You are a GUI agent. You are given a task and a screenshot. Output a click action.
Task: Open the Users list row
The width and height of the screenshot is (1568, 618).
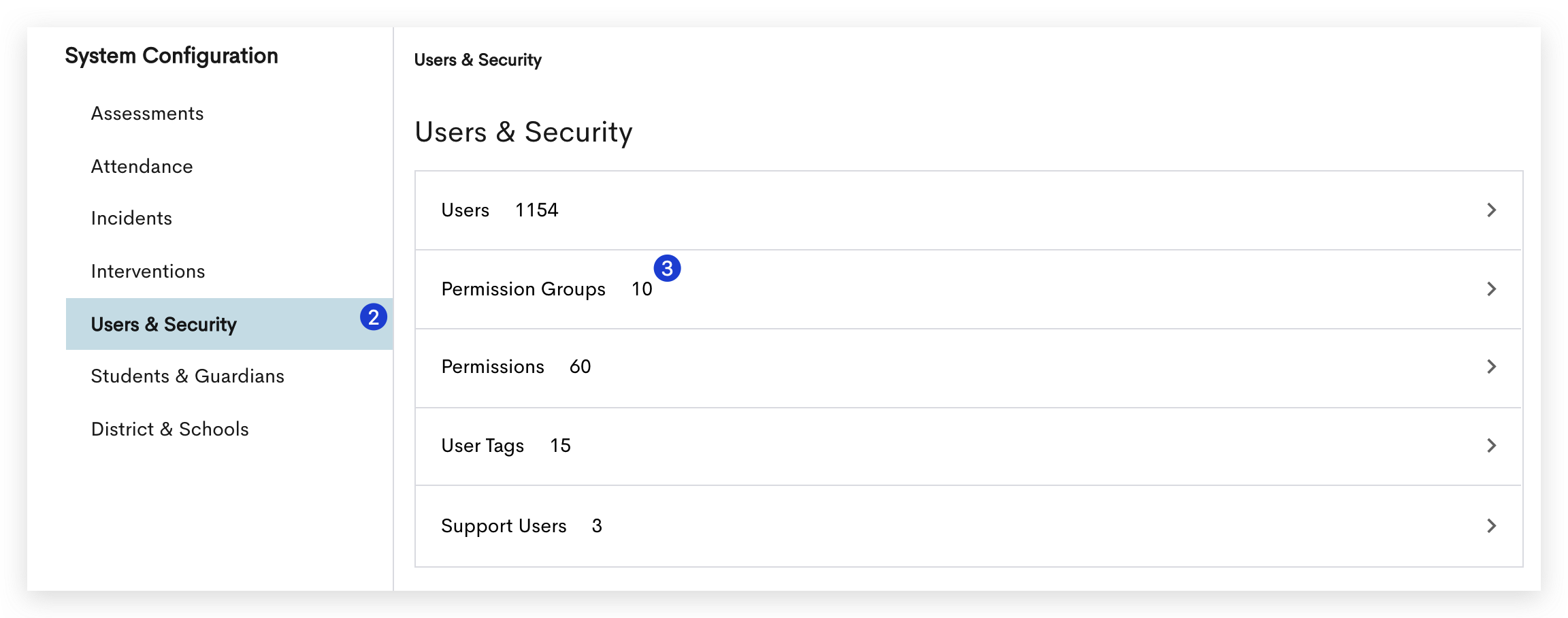tap(968, 210)
